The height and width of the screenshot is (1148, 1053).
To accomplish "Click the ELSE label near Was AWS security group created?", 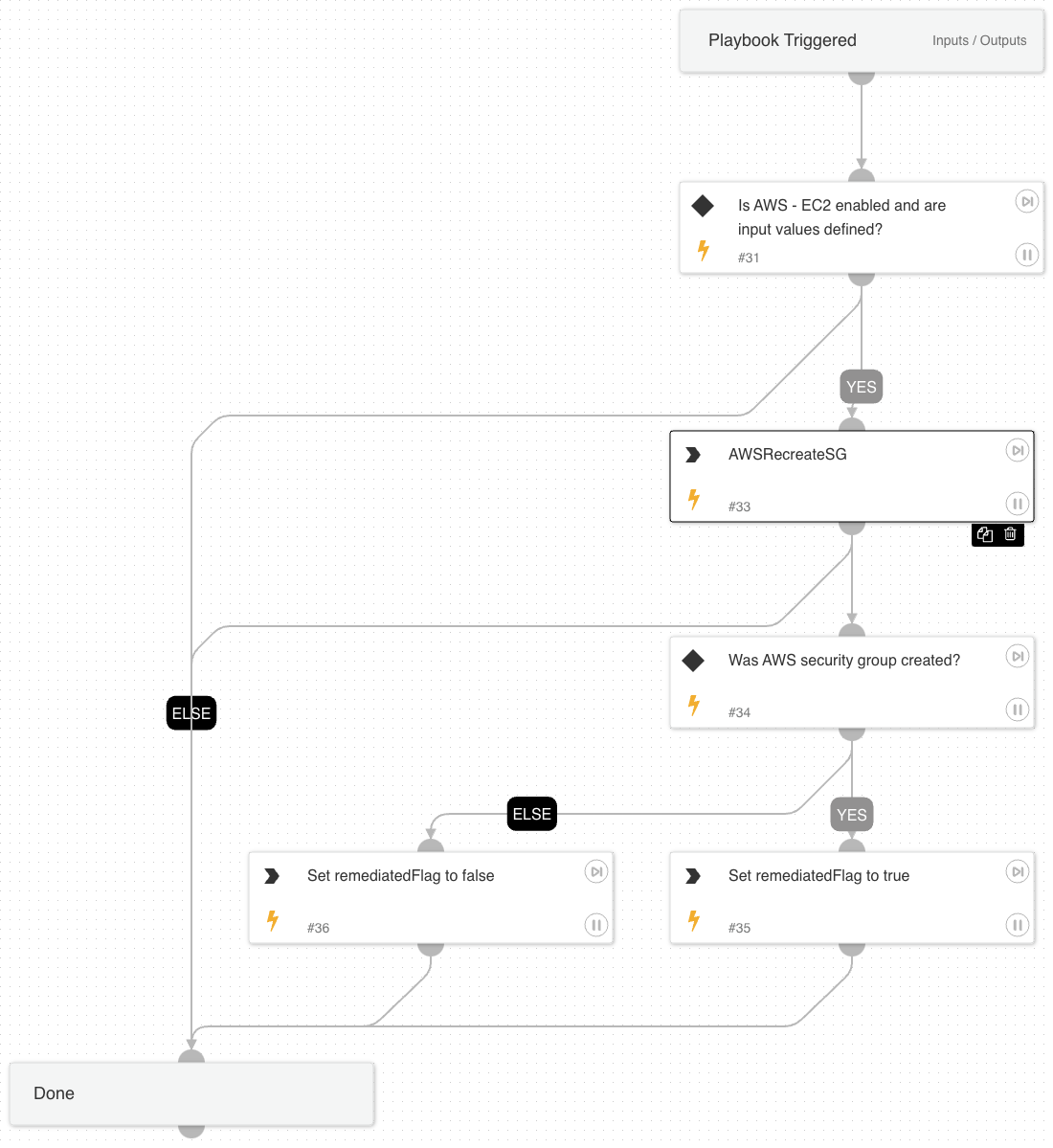I will pyautogui.click(x=531, y=813).
